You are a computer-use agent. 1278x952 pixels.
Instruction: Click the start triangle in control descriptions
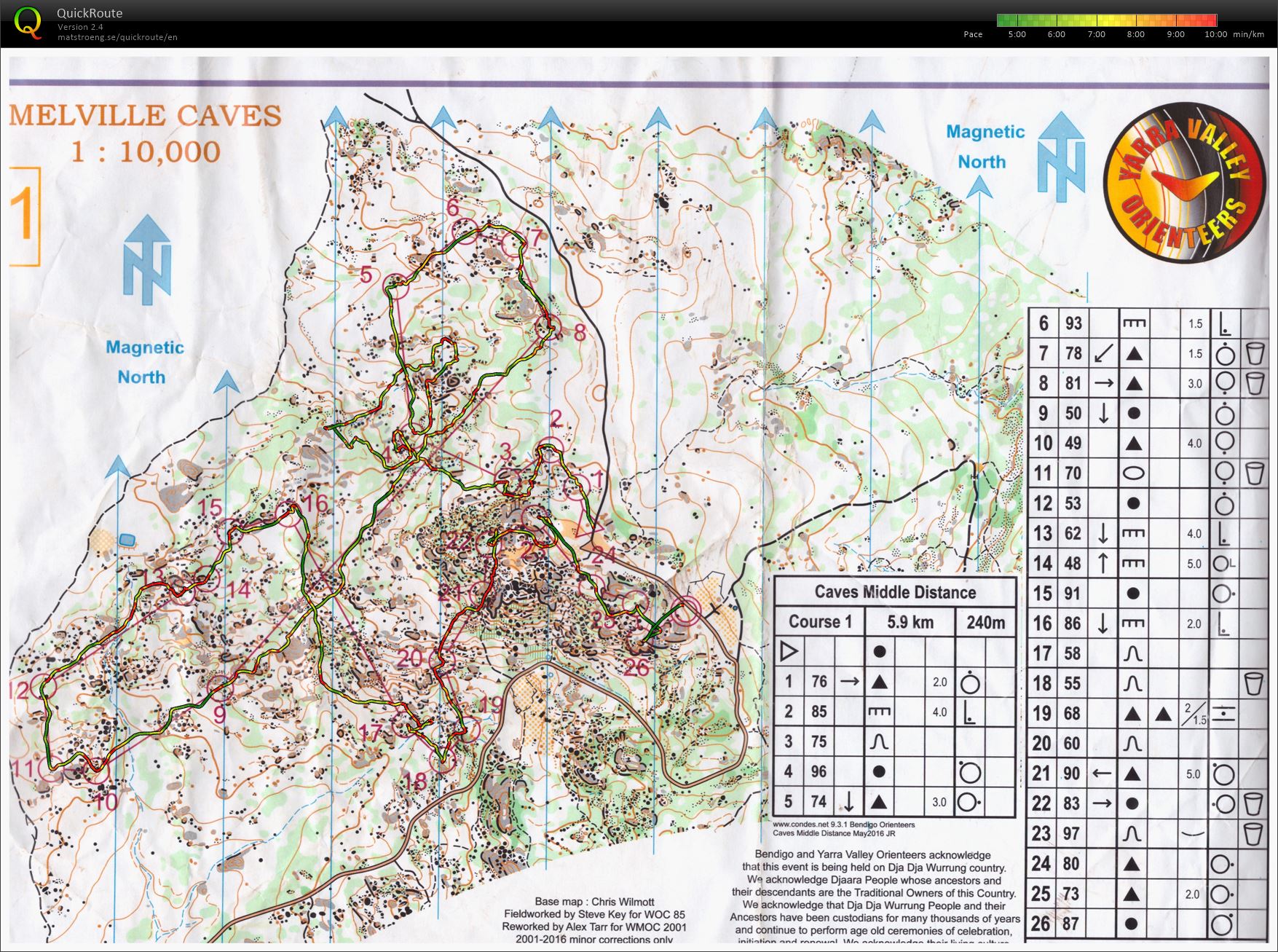(x=788, y=651)
